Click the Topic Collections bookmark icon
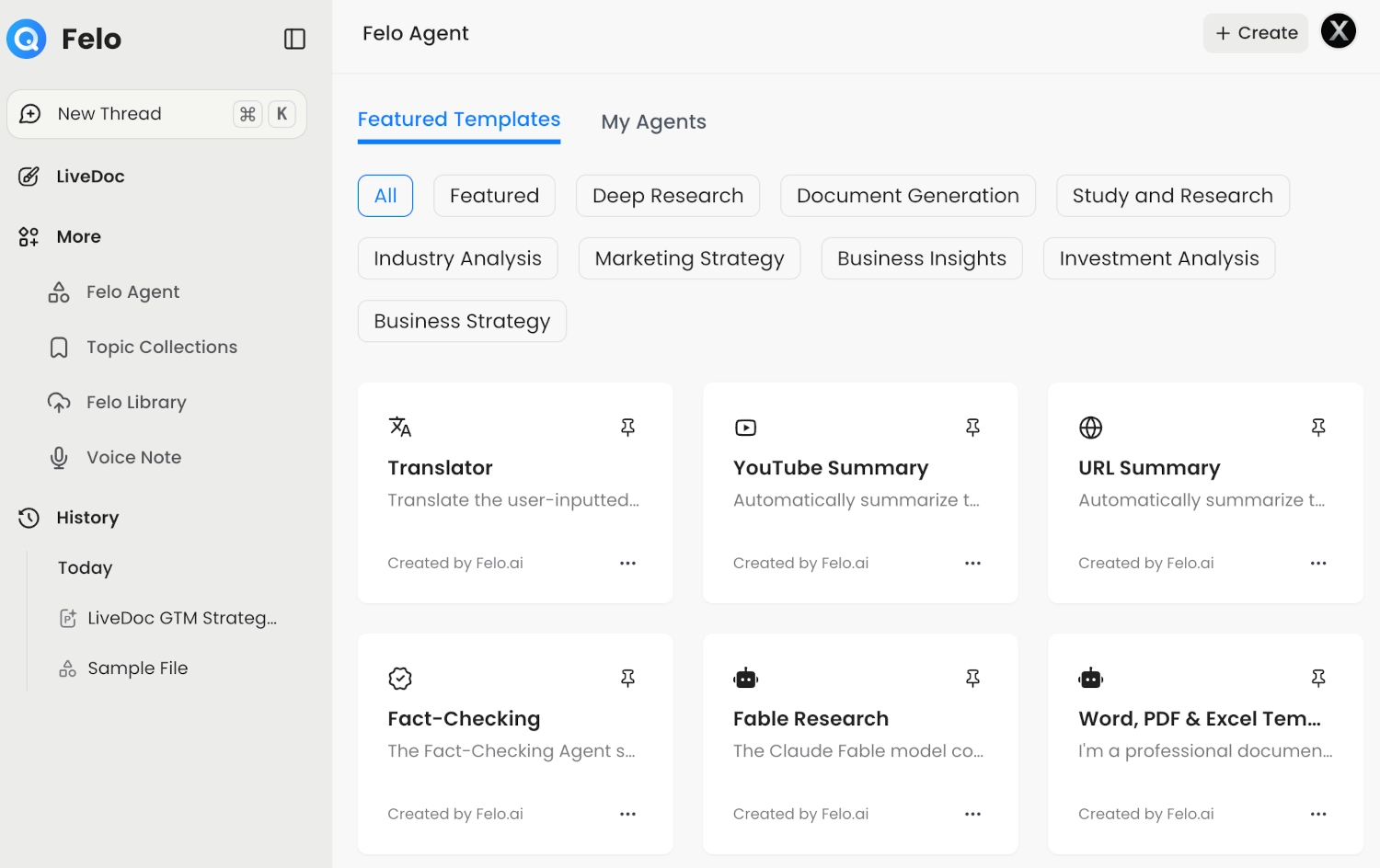The width and height of the screenshot is (1380, 868). (x=59, y=348)
